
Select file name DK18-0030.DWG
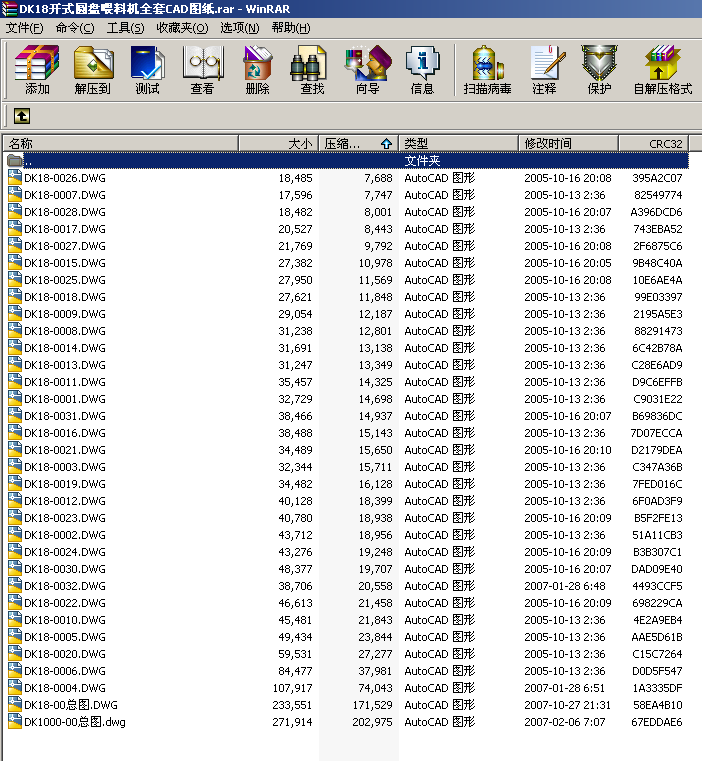(x=65, y=569)
